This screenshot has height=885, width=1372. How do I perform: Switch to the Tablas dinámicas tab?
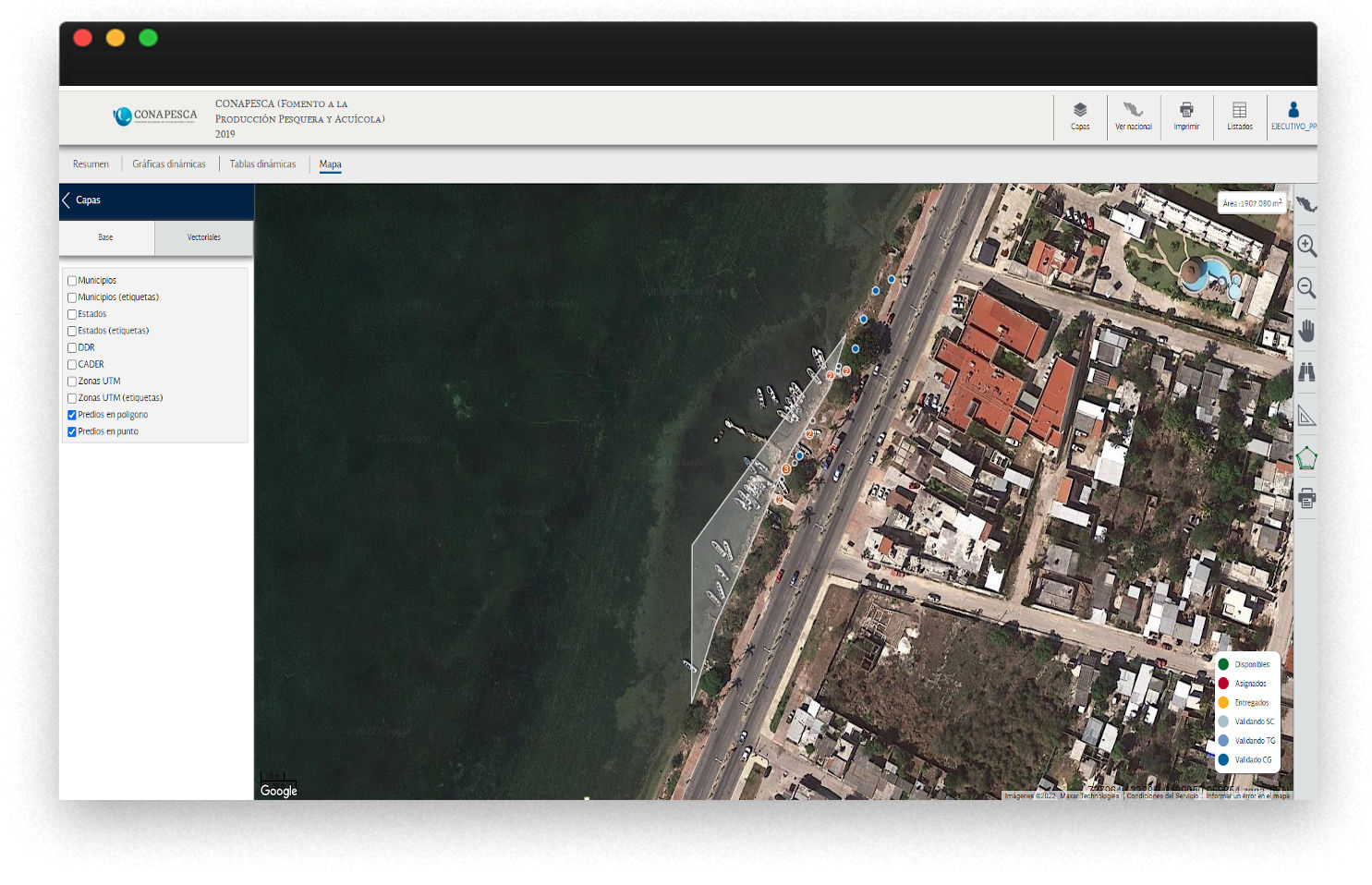click(262, 164)
